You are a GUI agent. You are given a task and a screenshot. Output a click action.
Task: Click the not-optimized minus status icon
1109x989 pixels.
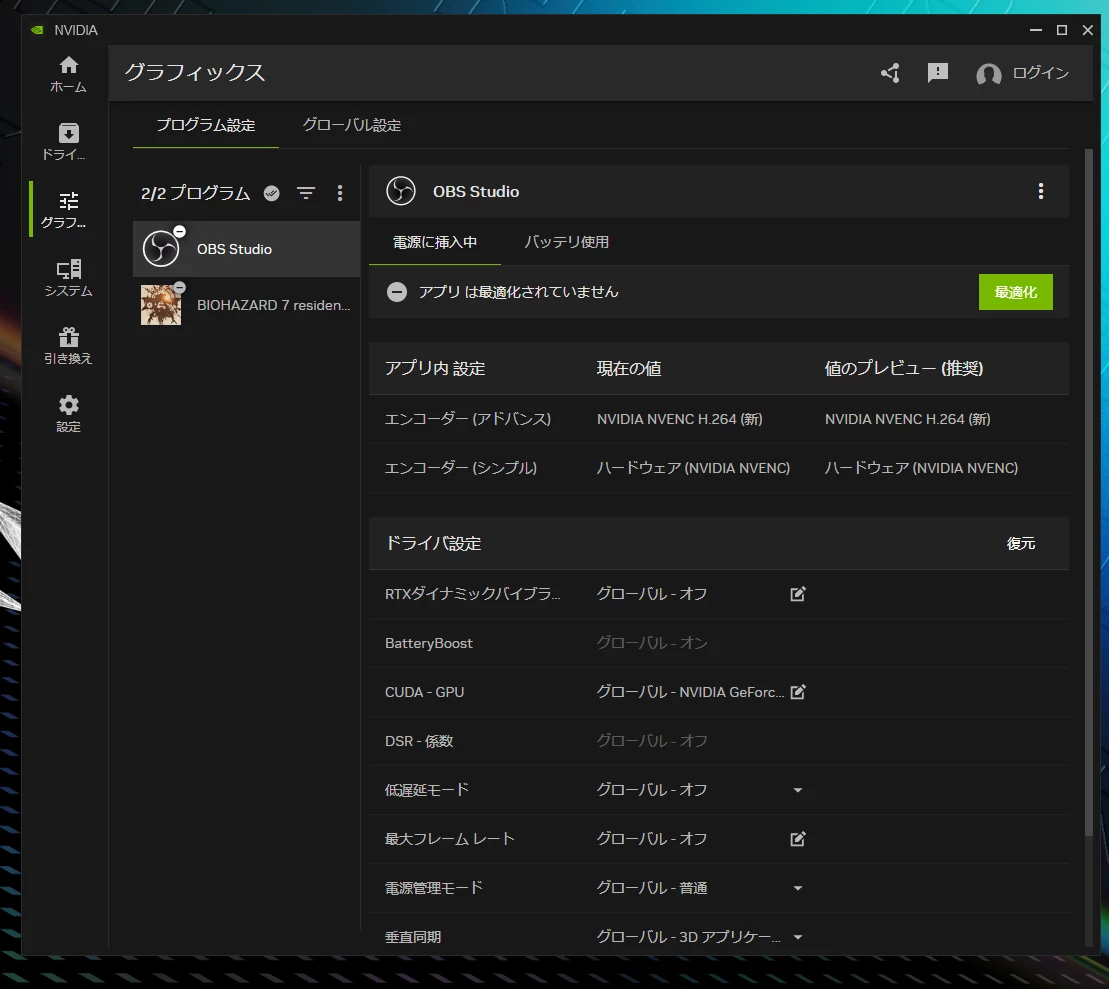[397, 291]
